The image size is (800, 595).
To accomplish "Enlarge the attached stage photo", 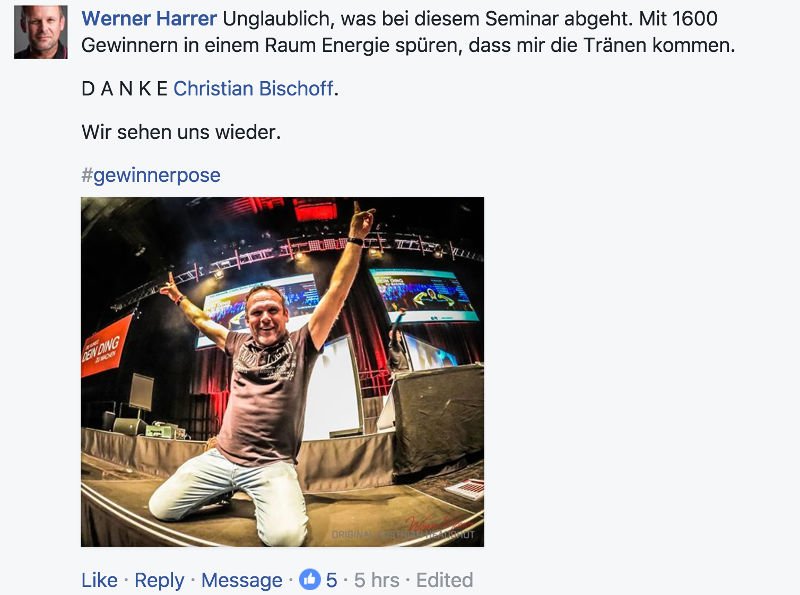I will tap(282, 372).
